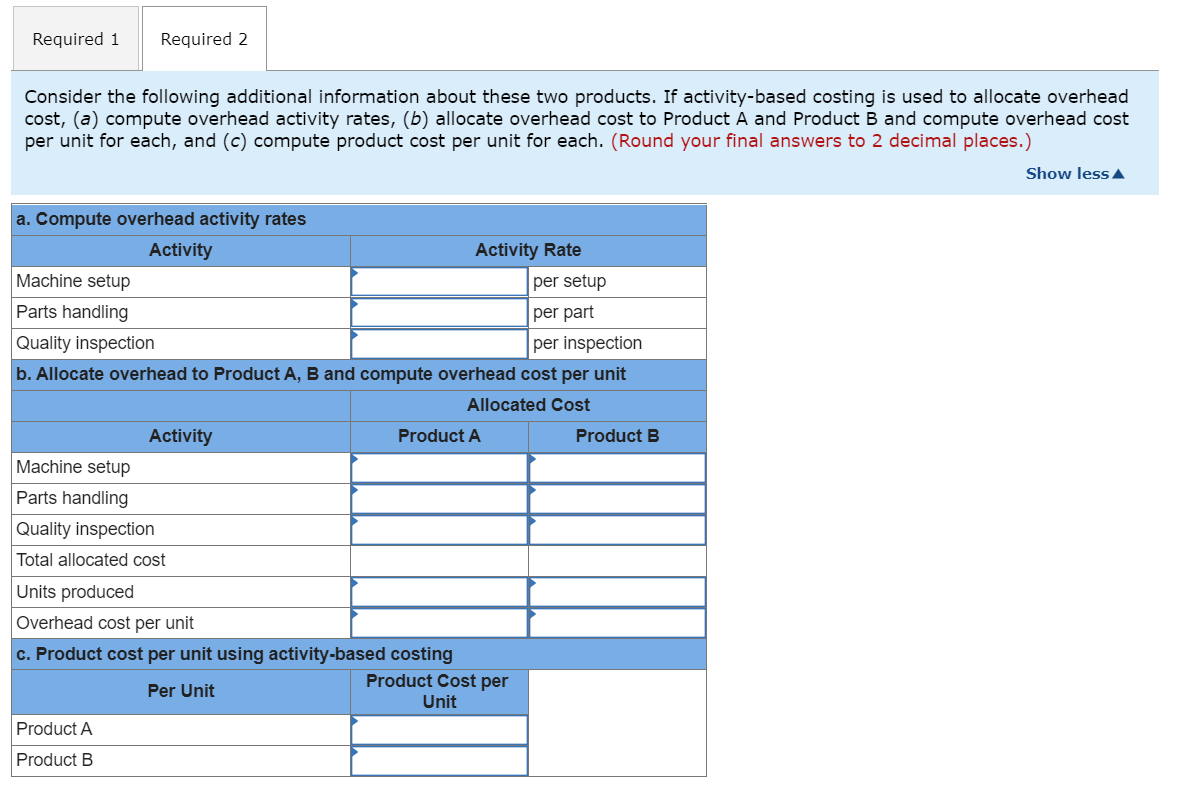Viewport: 1183px width, 787px height.
Task: Click the triangle marker in Product A Machine setup cell
Action: click(x=355, y=459)
